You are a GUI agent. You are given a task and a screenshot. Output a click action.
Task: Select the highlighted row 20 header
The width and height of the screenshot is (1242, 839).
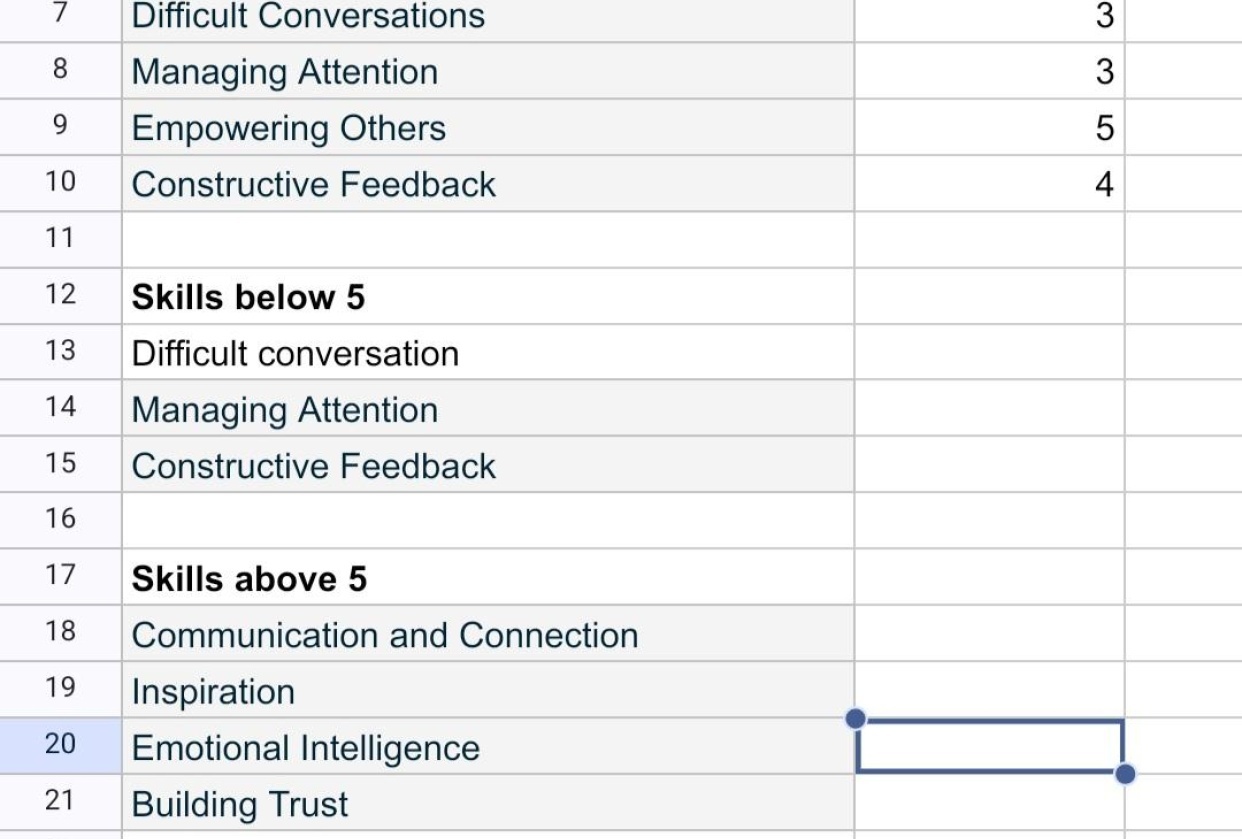click(x=60, y=745)
